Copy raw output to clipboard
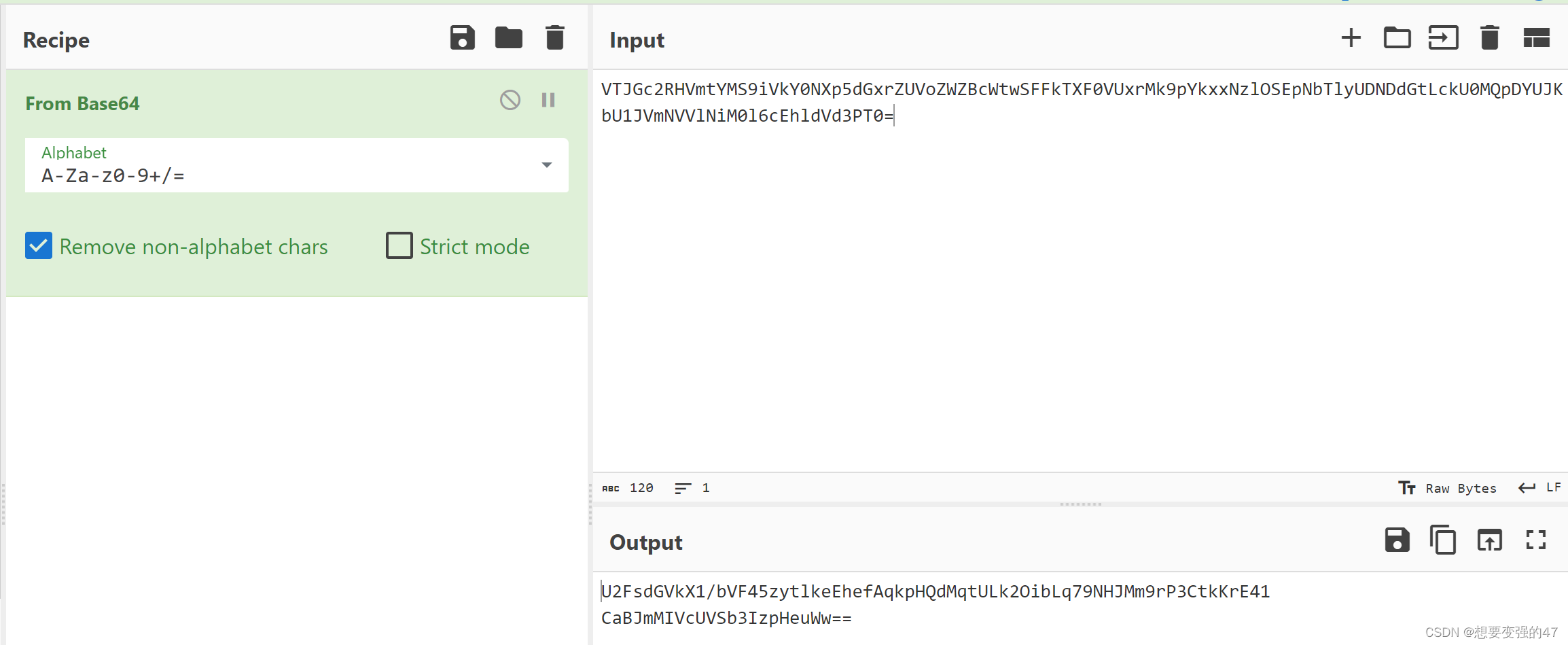Screen dimensions: 1568x645 click(x=1443, y=540)
